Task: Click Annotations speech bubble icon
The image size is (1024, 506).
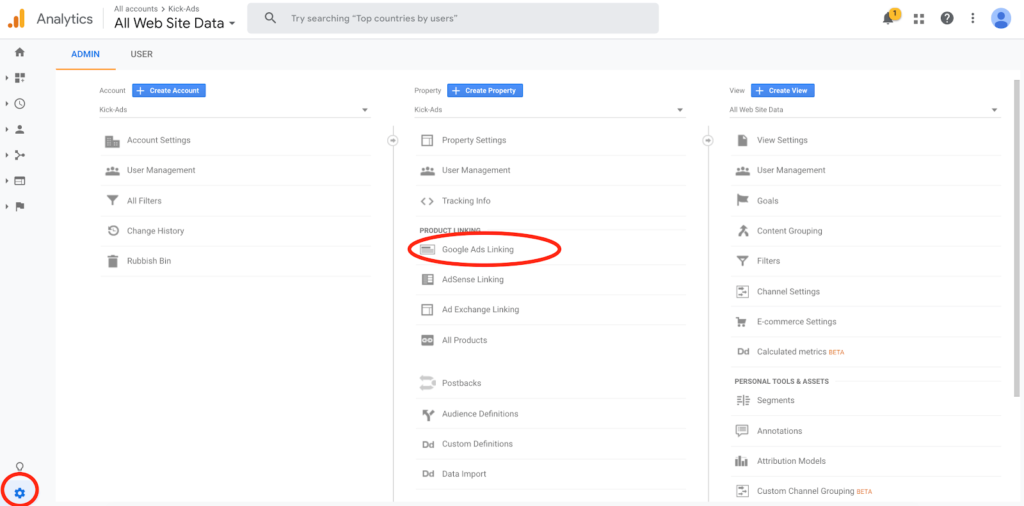Action: click(x=742, y=431)
